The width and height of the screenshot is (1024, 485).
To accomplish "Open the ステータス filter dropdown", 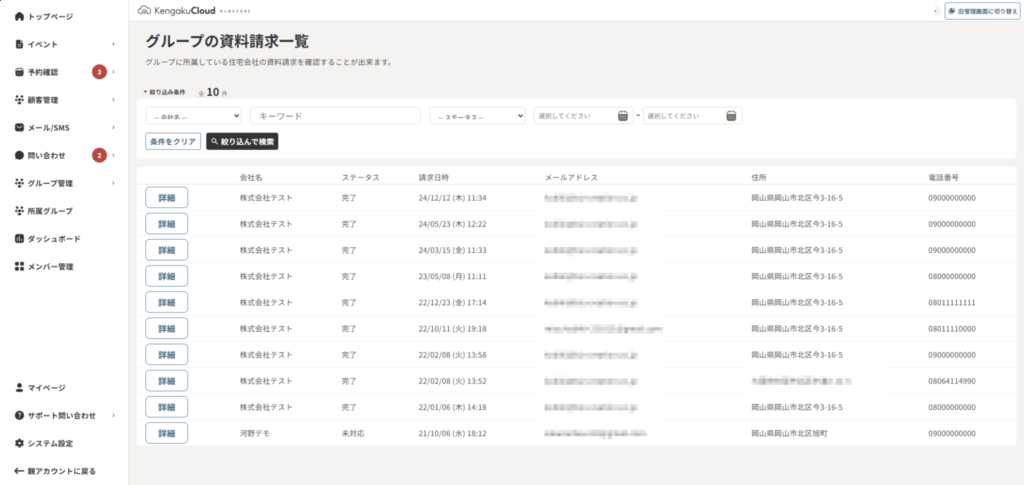I will [x=477, y=116].
